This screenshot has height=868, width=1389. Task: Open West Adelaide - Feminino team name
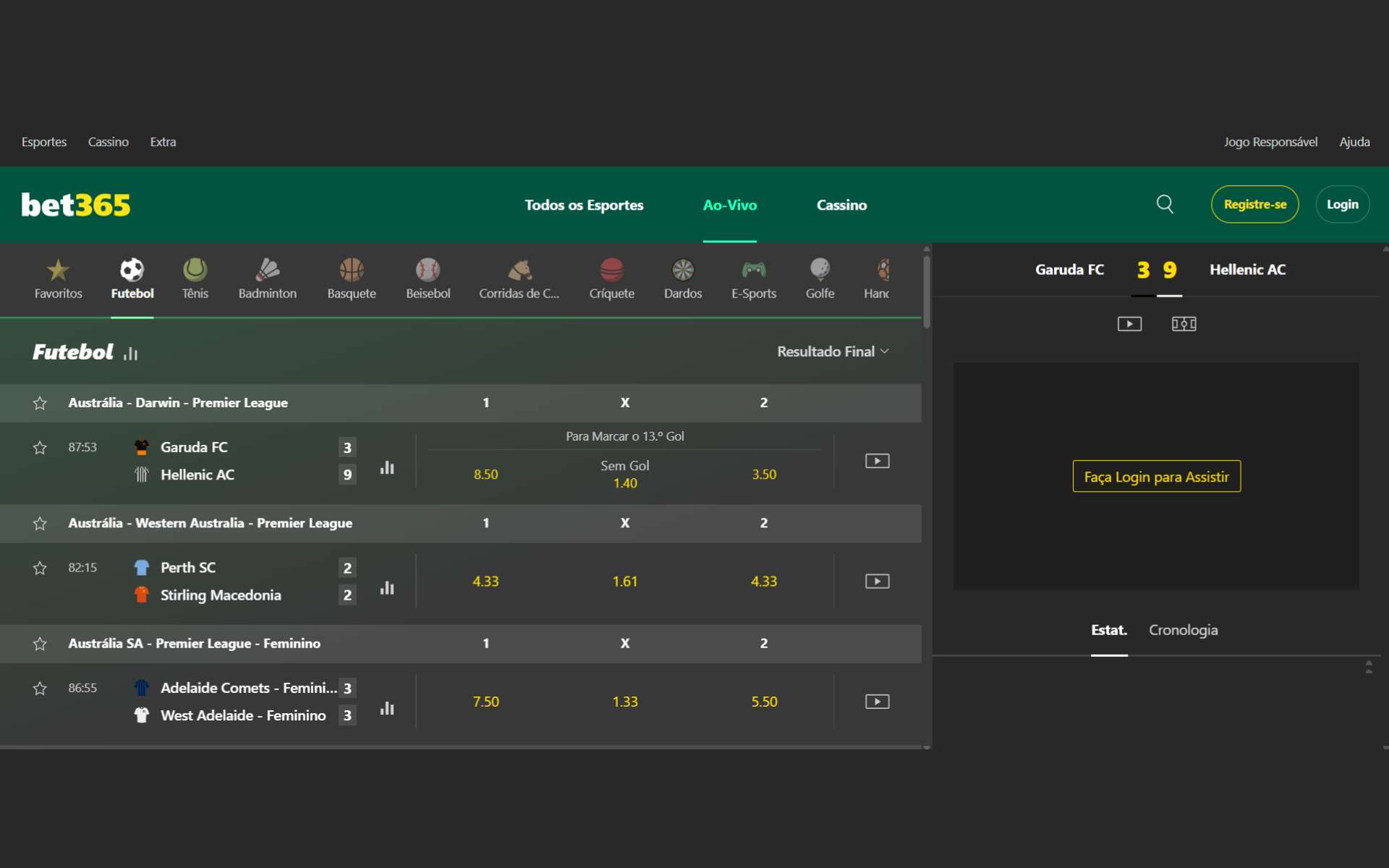point(243,715)
